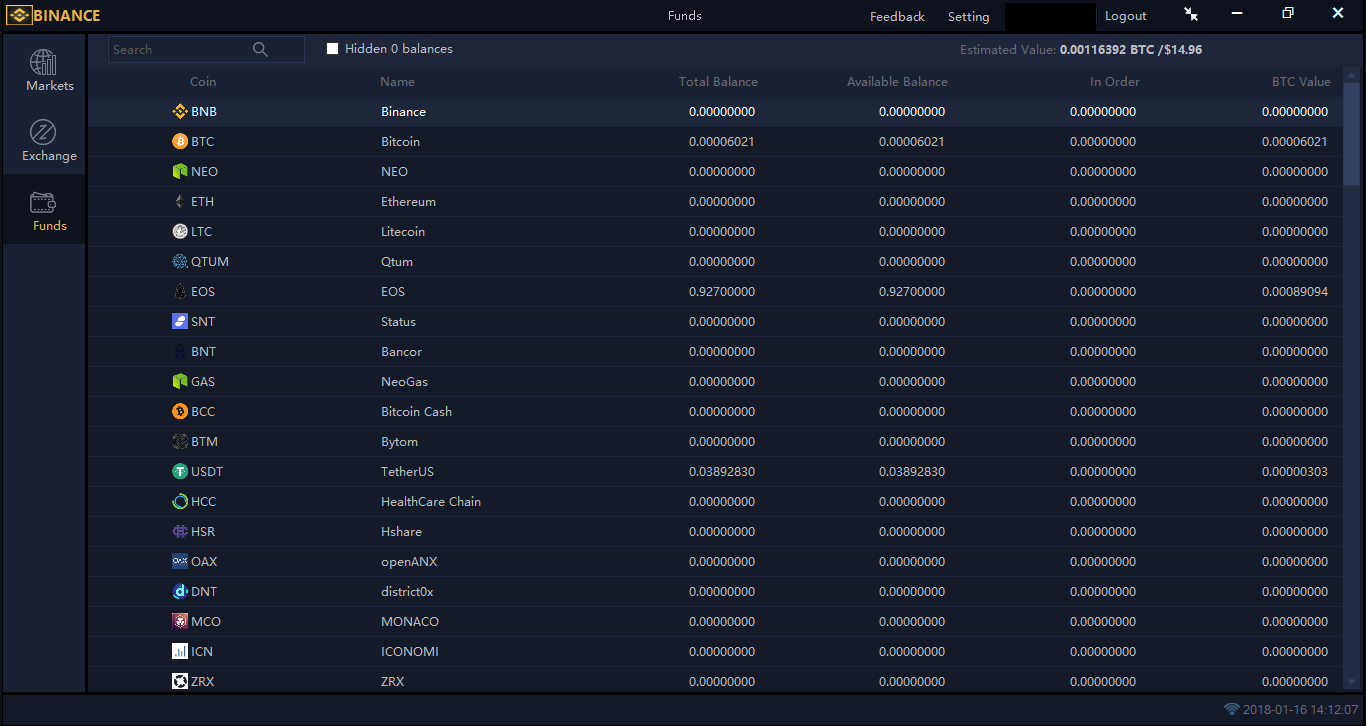The height and width of the screenshot is (726, 1366).
Task: Open the Feedback menu item
Action: click(897, 16)
